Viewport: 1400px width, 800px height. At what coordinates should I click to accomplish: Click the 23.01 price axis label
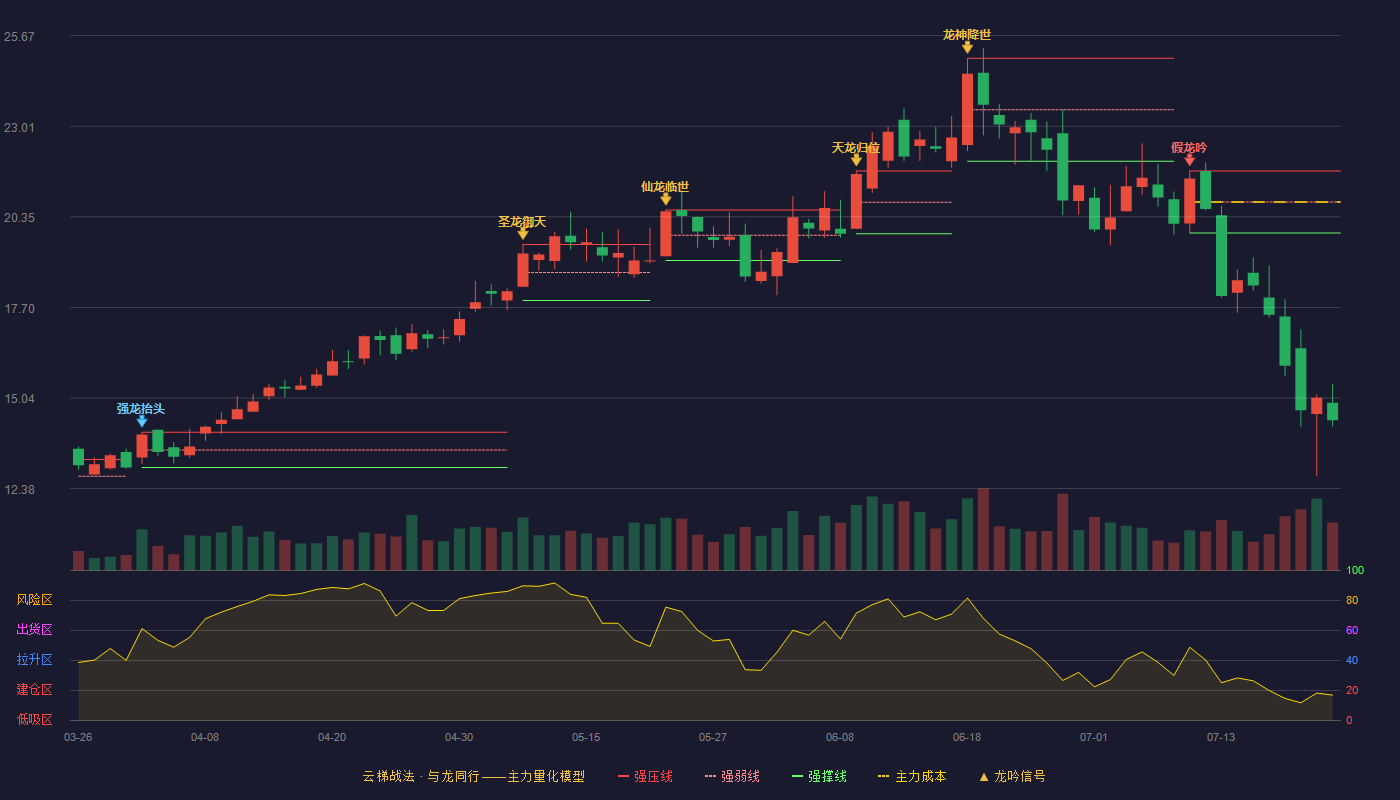19,127
